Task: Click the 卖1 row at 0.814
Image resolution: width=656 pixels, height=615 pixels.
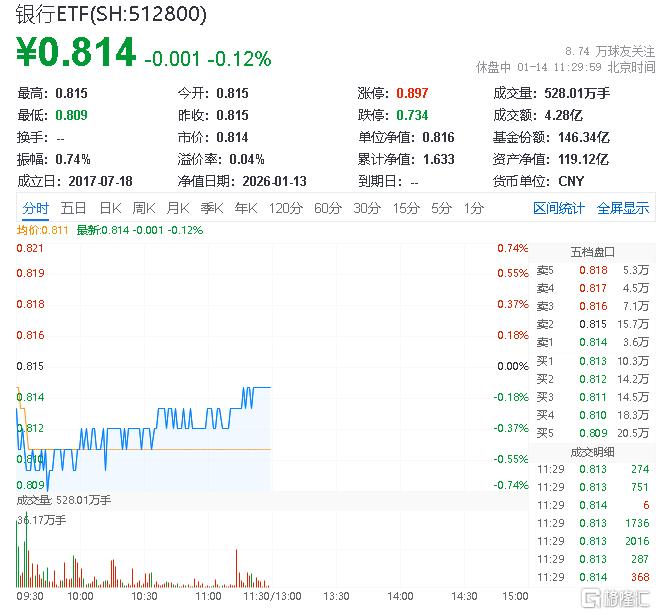Action: 592,342
